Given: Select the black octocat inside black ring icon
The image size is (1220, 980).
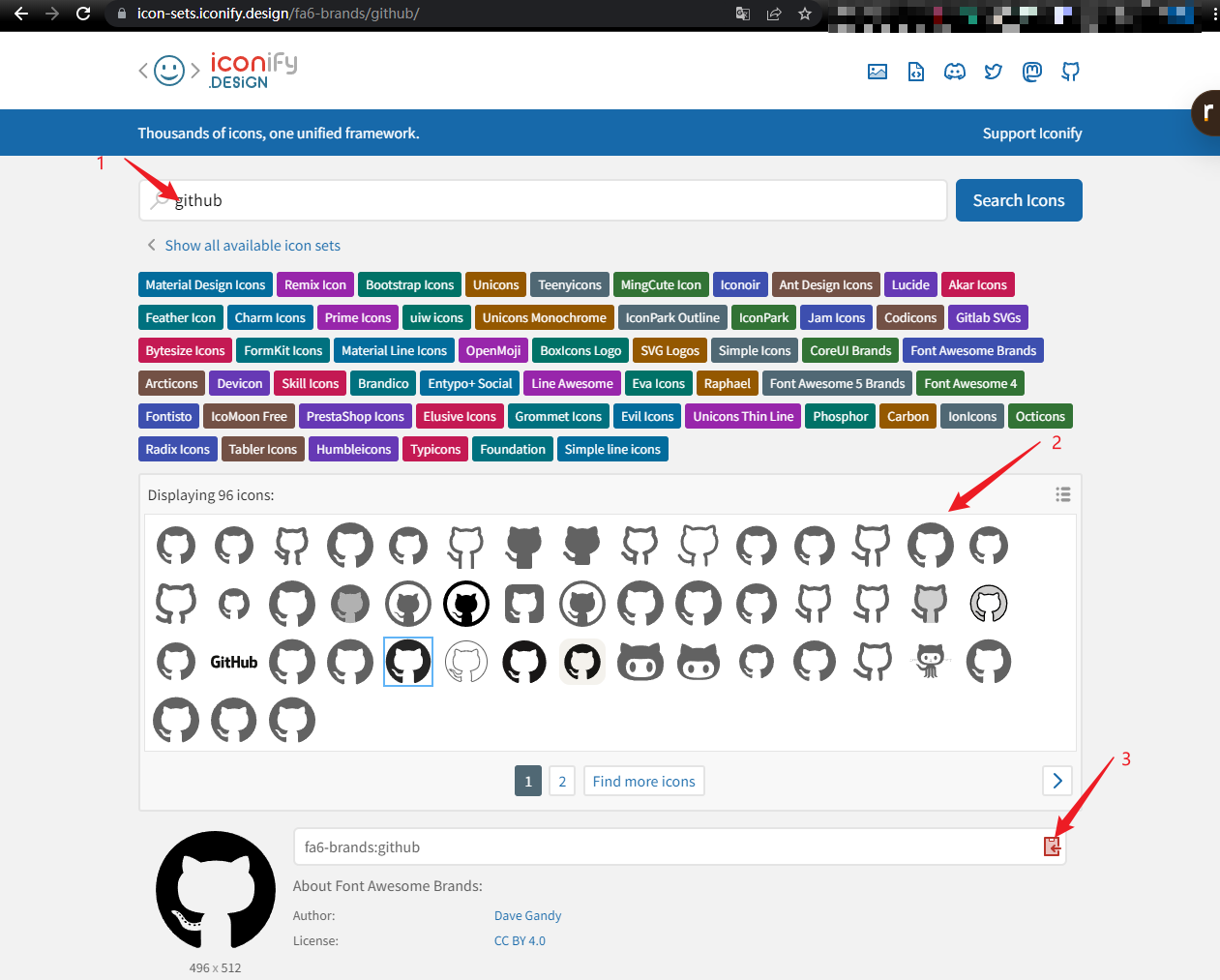Looking at the screenshot, I should pyautogui.click(x=466, y=604).
